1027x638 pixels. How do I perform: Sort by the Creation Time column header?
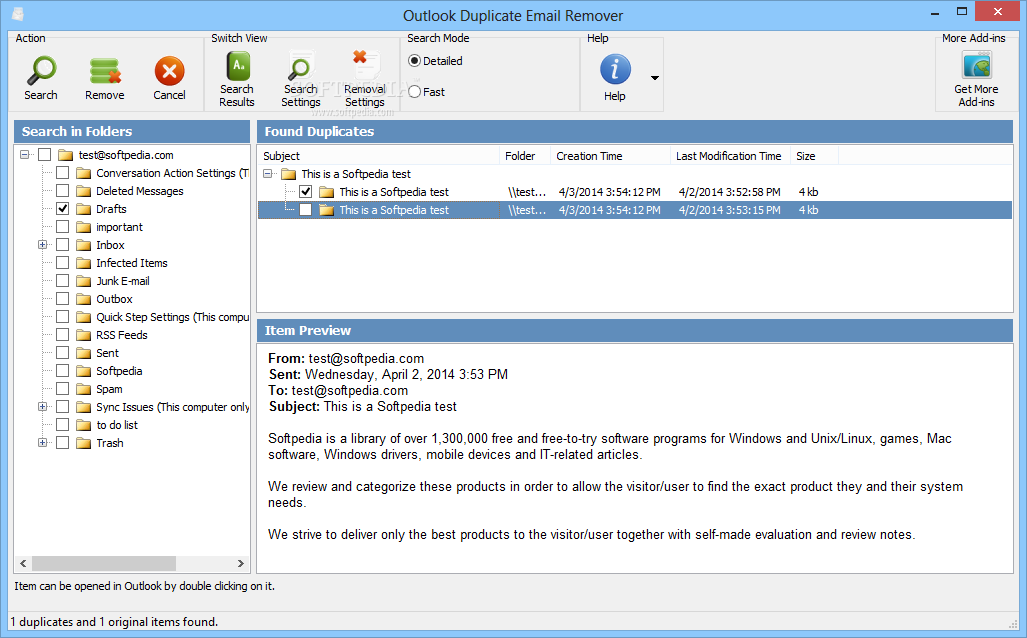click(610, 156)
